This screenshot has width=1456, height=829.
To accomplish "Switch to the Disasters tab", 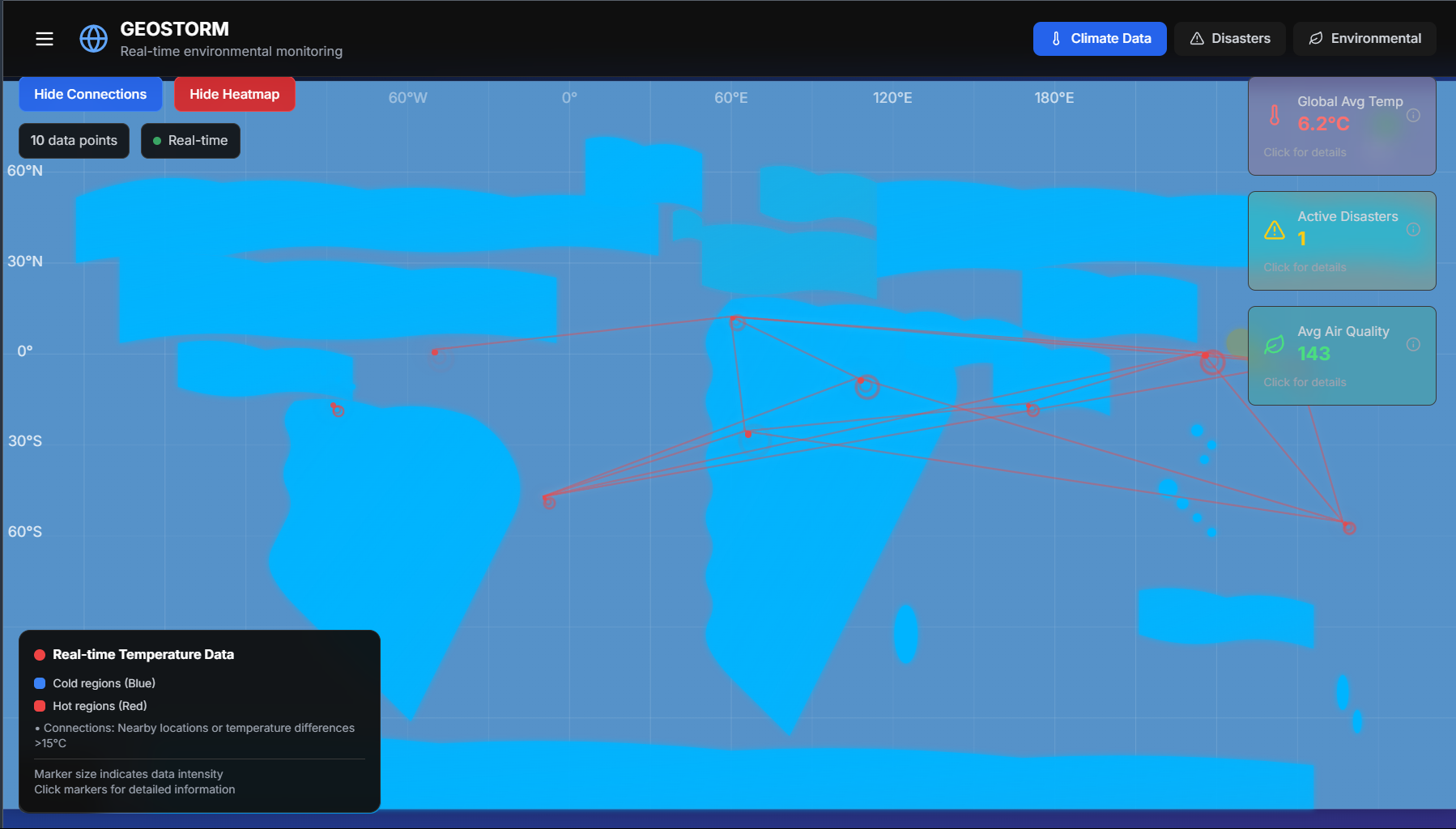I will (1229, 39).
